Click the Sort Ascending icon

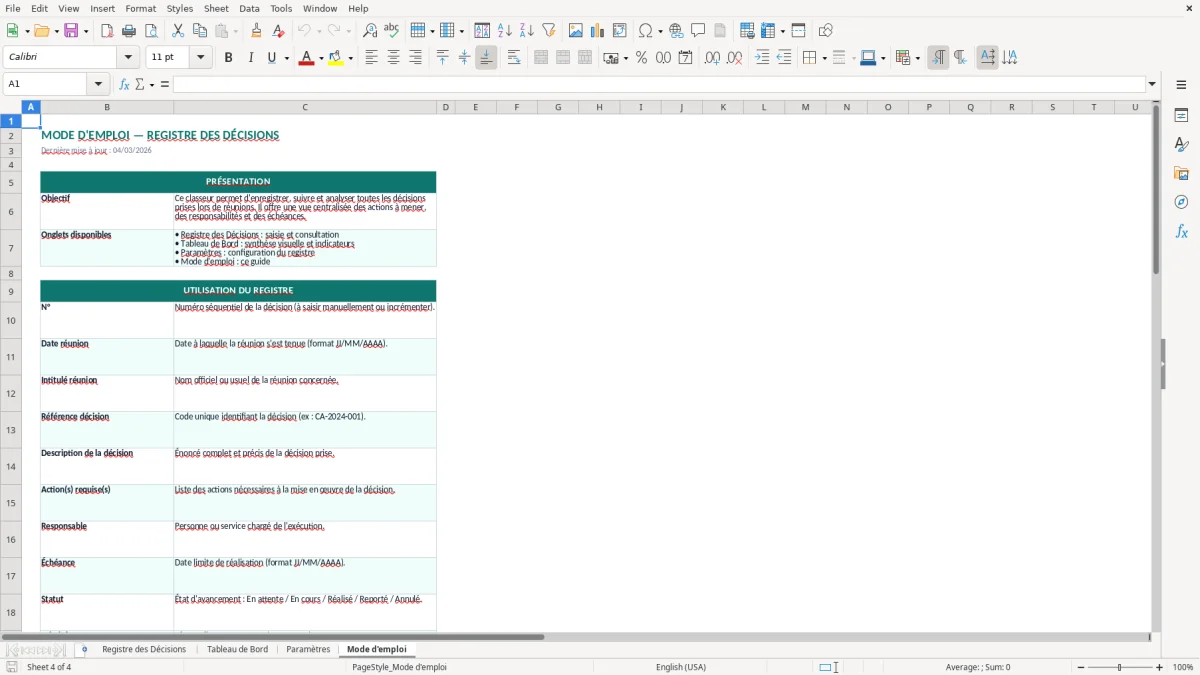point(505,31)
